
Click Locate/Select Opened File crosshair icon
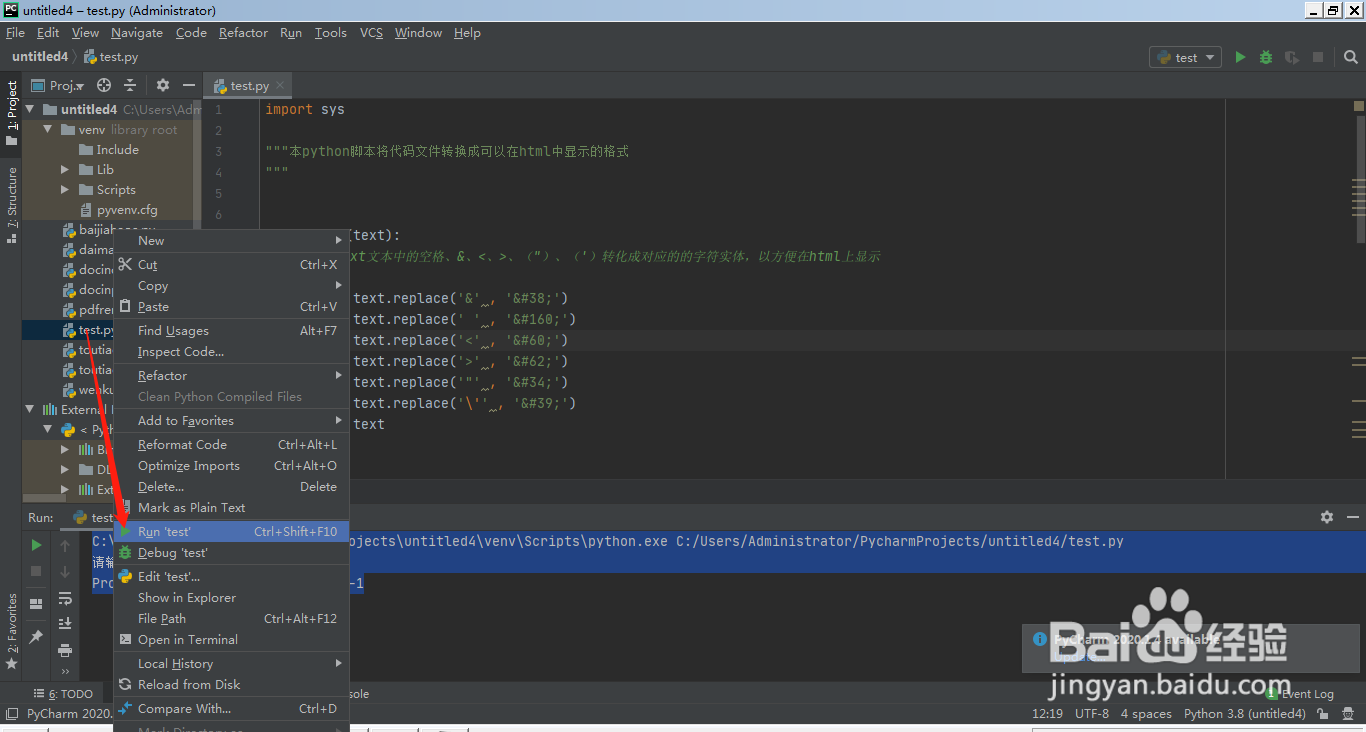(x=104, y=86)
